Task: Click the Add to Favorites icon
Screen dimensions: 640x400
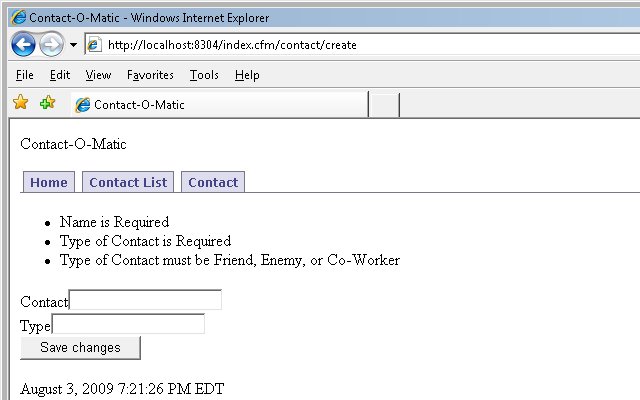Action: (47, 102)
